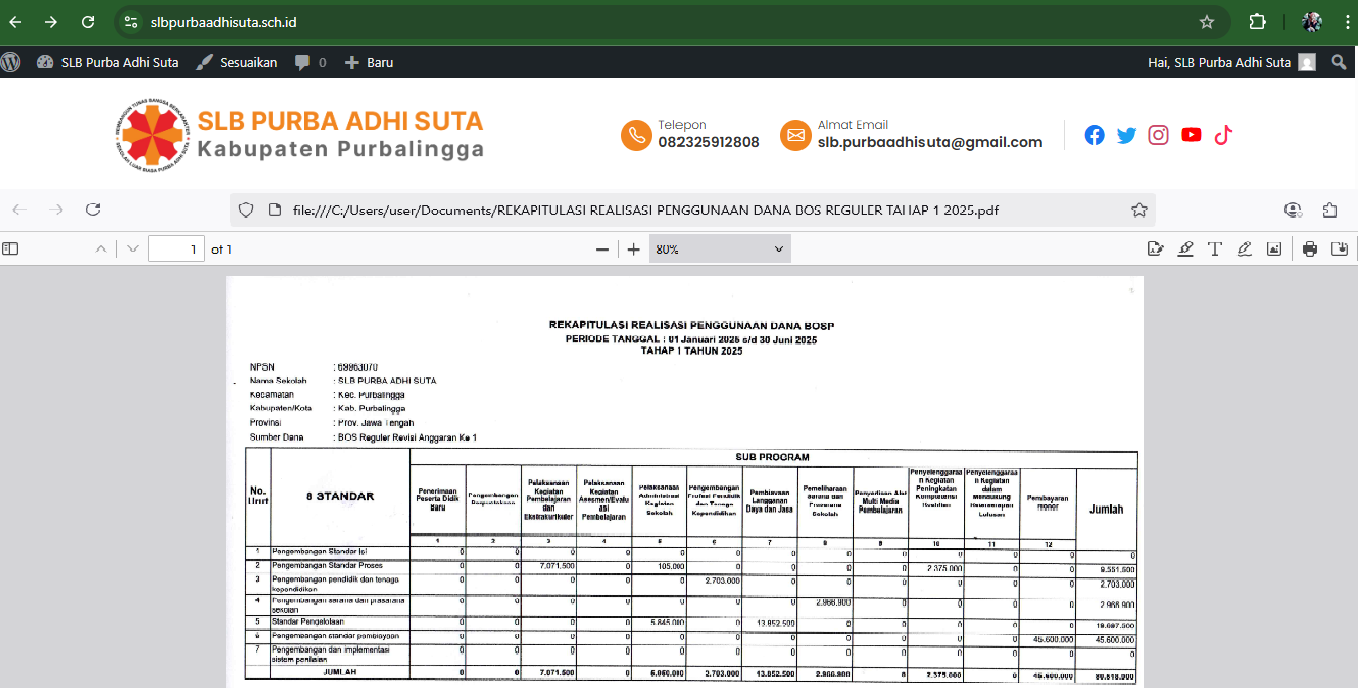Click the SLB Purba Adhi Suta logo

tap(151, 134)
